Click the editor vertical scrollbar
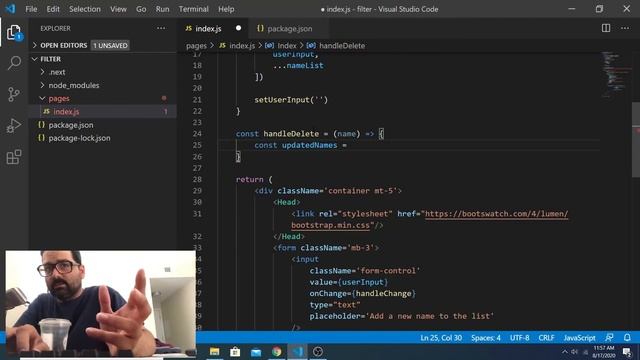The image size is (640, 360). click(x=636, y=139)
